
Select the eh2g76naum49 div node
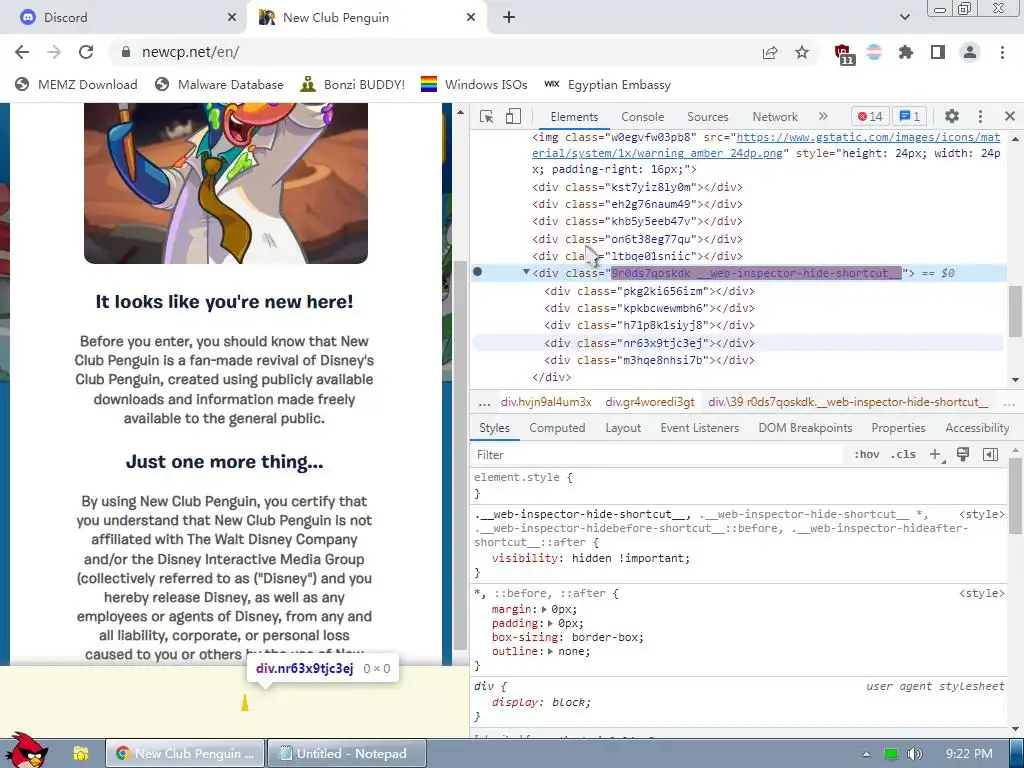(x=637, y=204)
